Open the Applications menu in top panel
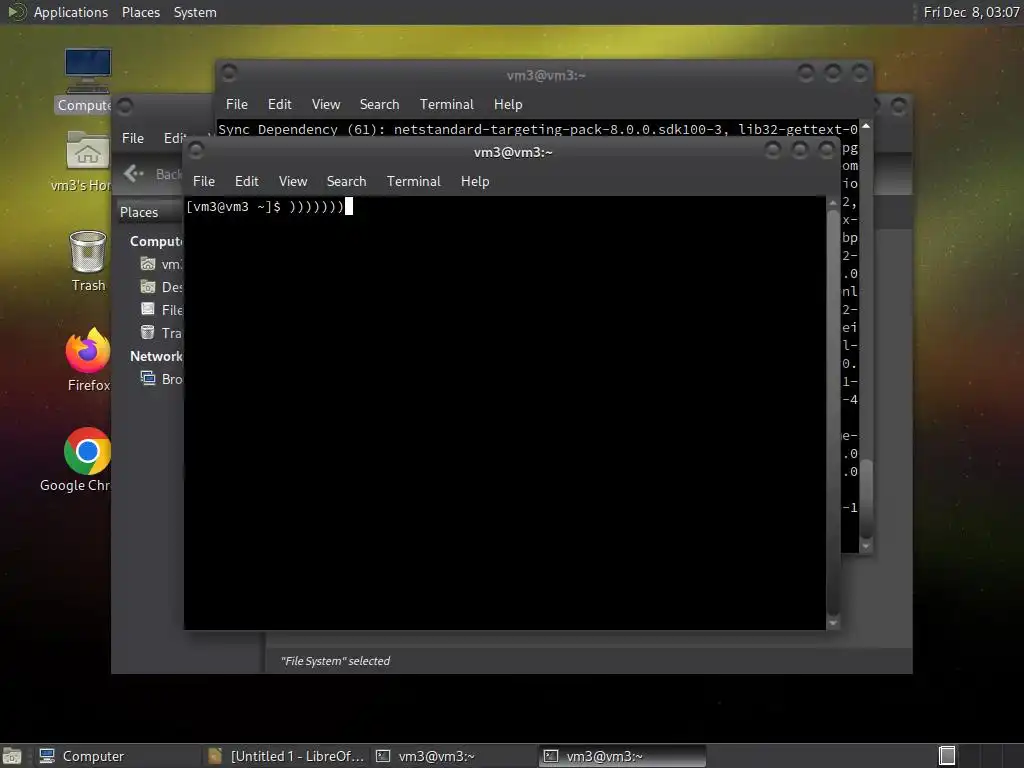The height and width of the screenshot is (768, 1024). 71,12
